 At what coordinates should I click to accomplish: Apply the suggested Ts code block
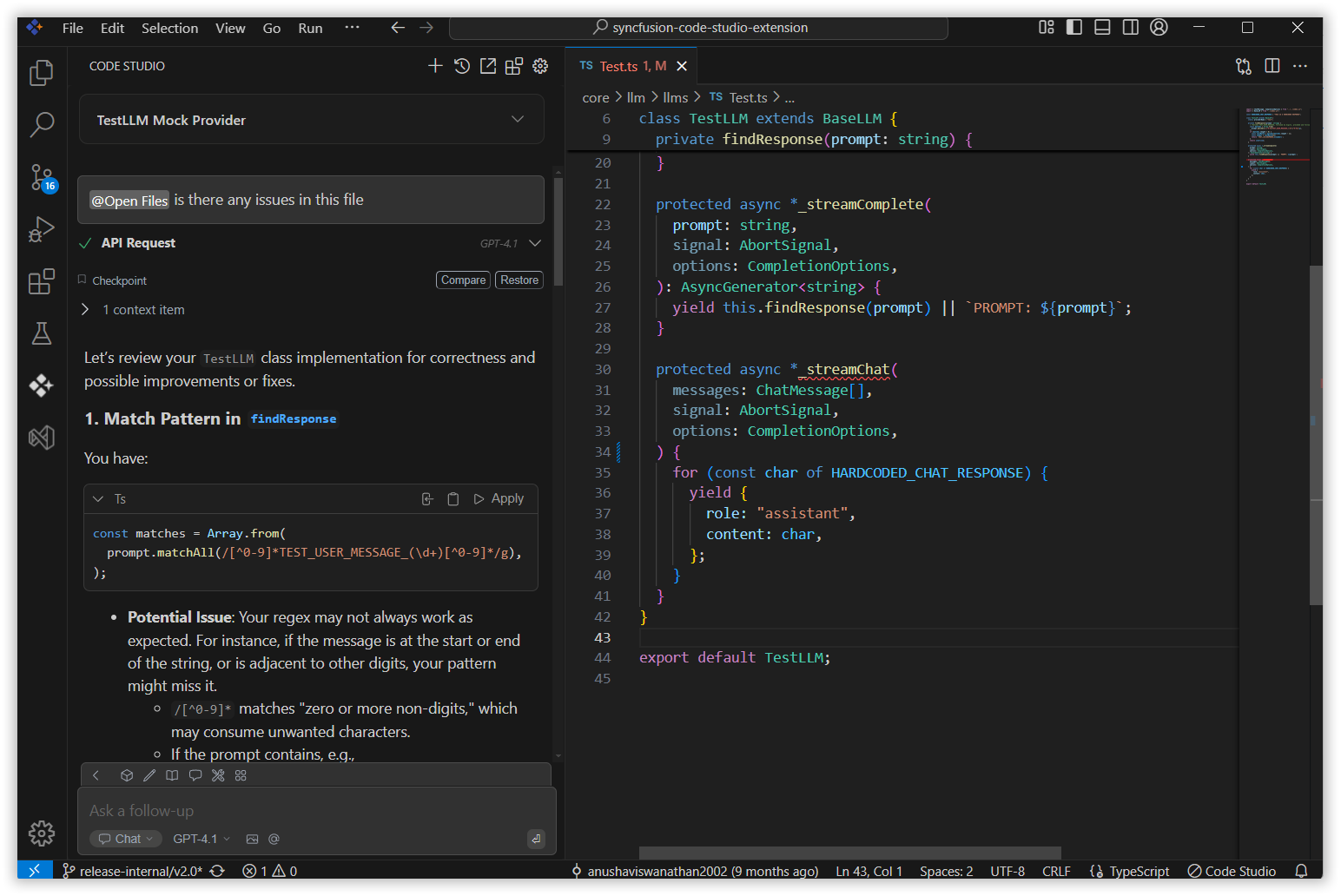pyautogui.click(x=499, y=499)
